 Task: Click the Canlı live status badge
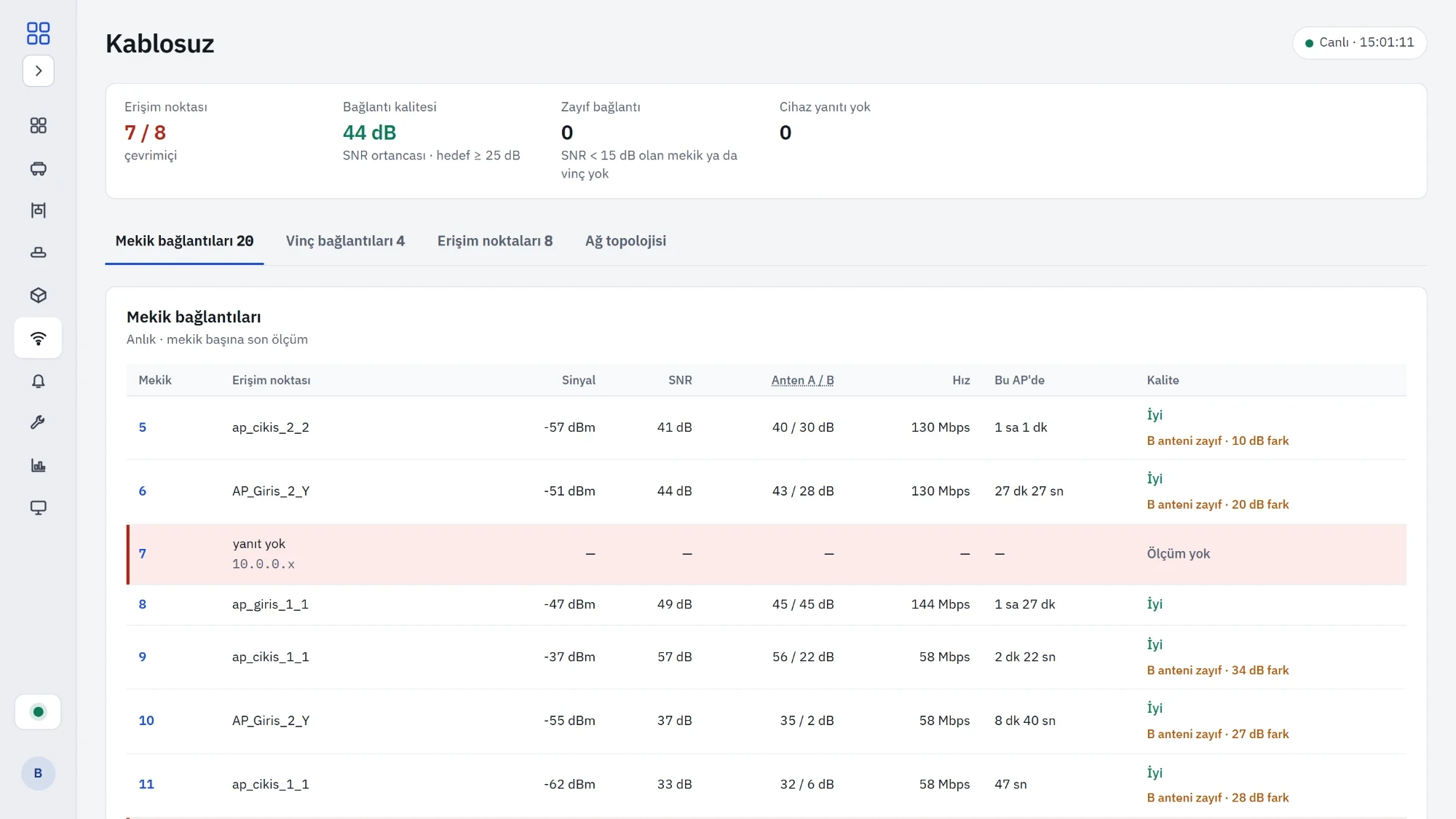[1359, 43]
